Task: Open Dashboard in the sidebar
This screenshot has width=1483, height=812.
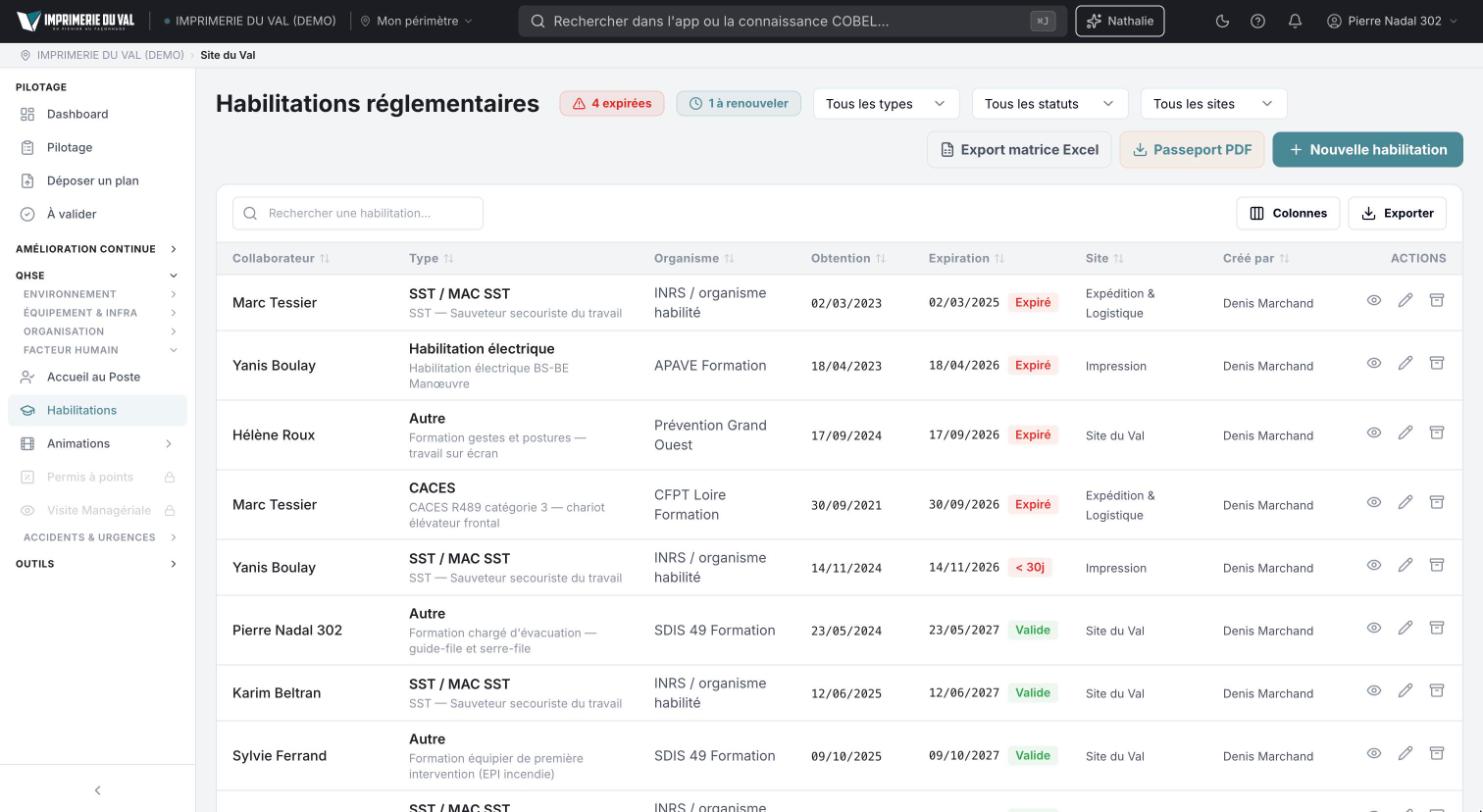Action: [97, 114]
